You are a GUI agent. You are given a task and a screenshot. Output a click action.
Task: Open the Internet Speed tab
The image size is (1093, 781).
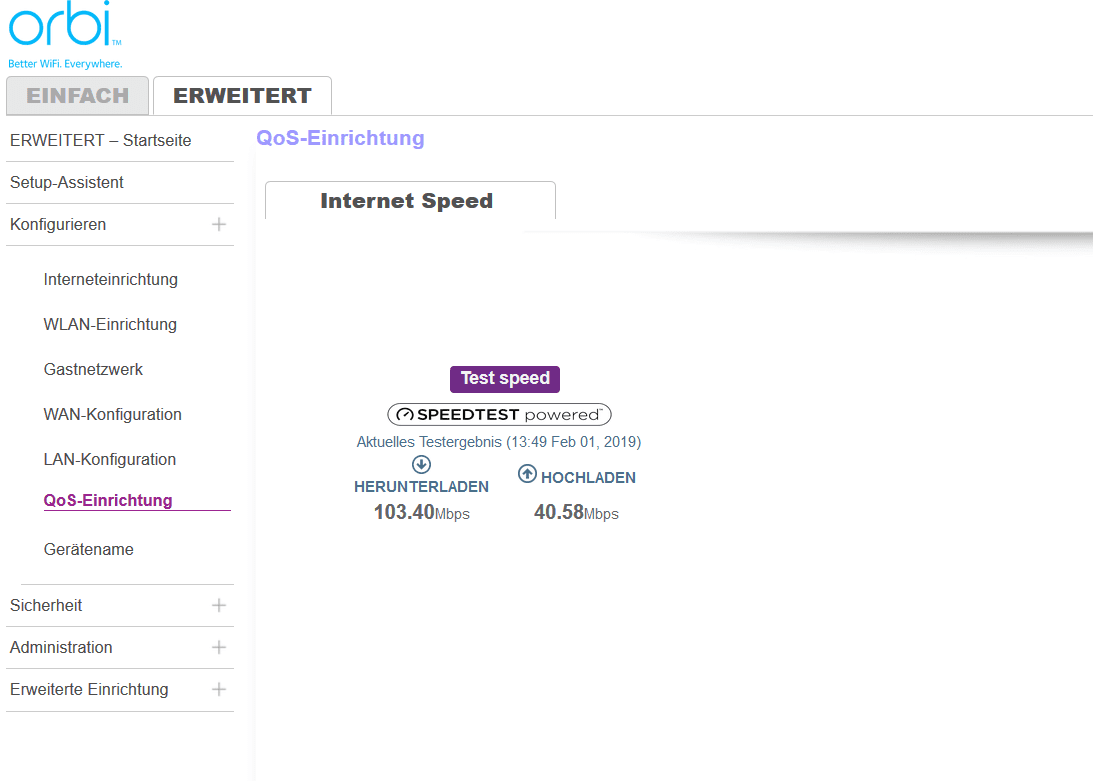tap(407, 201)
